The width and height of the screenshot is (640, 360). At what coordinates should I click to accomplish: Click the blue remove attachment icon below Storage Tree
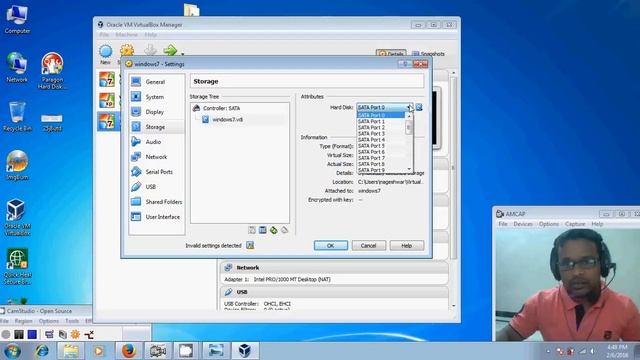click(x=262, y=231)
